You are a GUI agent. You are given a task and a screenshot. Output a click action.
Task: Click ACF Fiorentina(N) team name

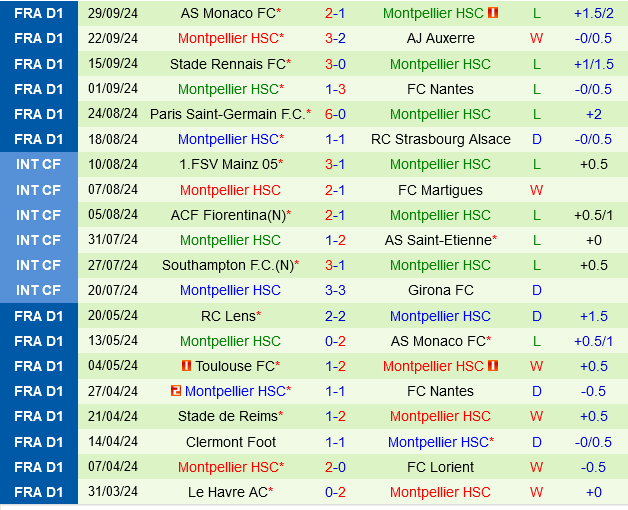coord(227,215)
